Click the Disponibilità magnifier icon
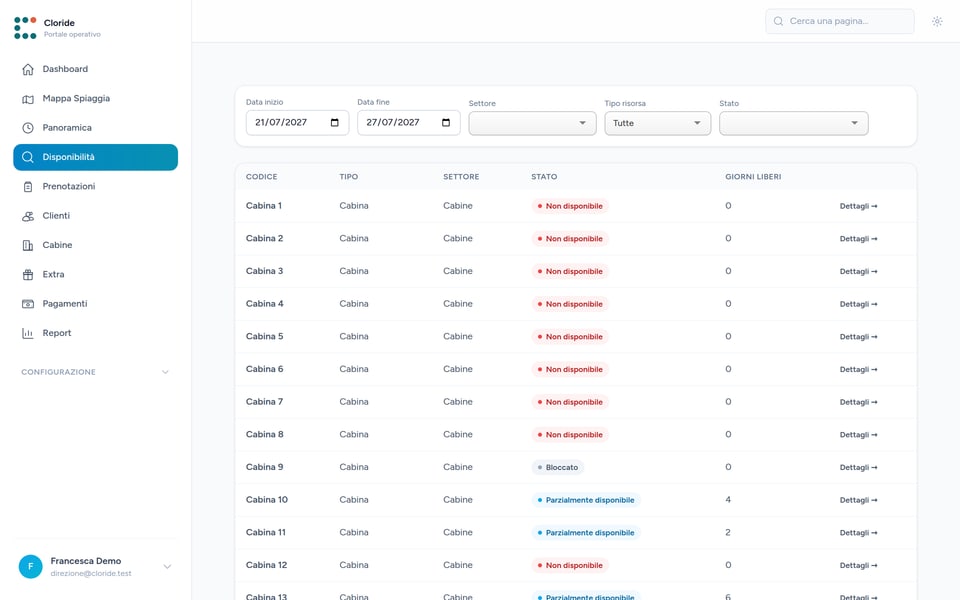The height and width of the screenshot is (600, 960). (28, 157)
